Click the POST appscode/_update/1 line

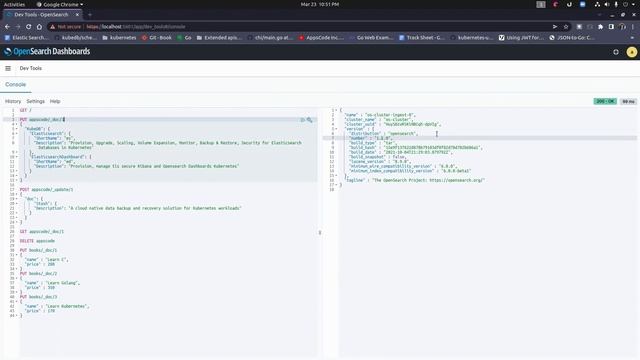click(x=47, y=189)
